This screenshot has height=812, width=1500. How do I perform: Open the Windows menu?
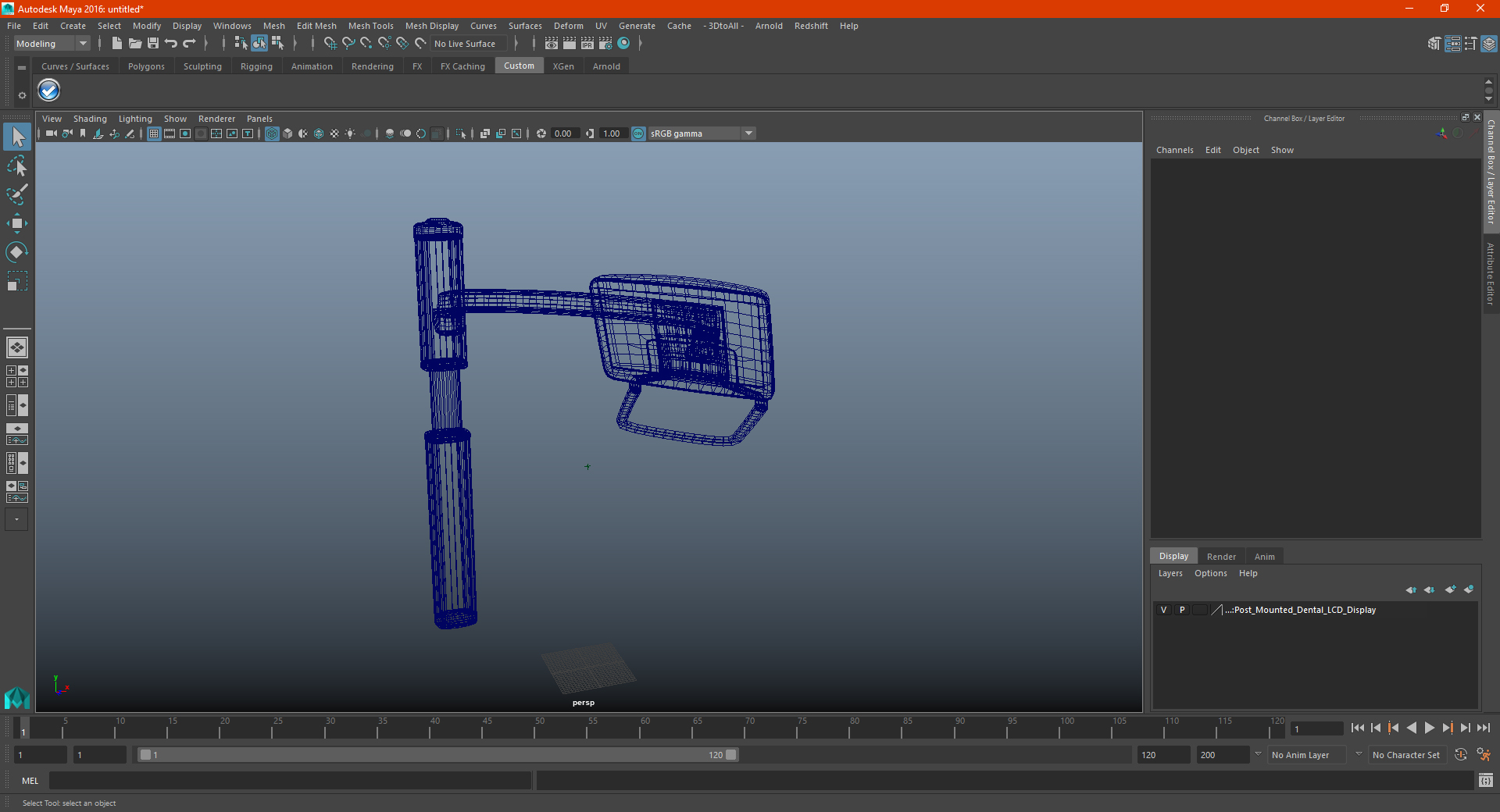[x=232, y=26]
